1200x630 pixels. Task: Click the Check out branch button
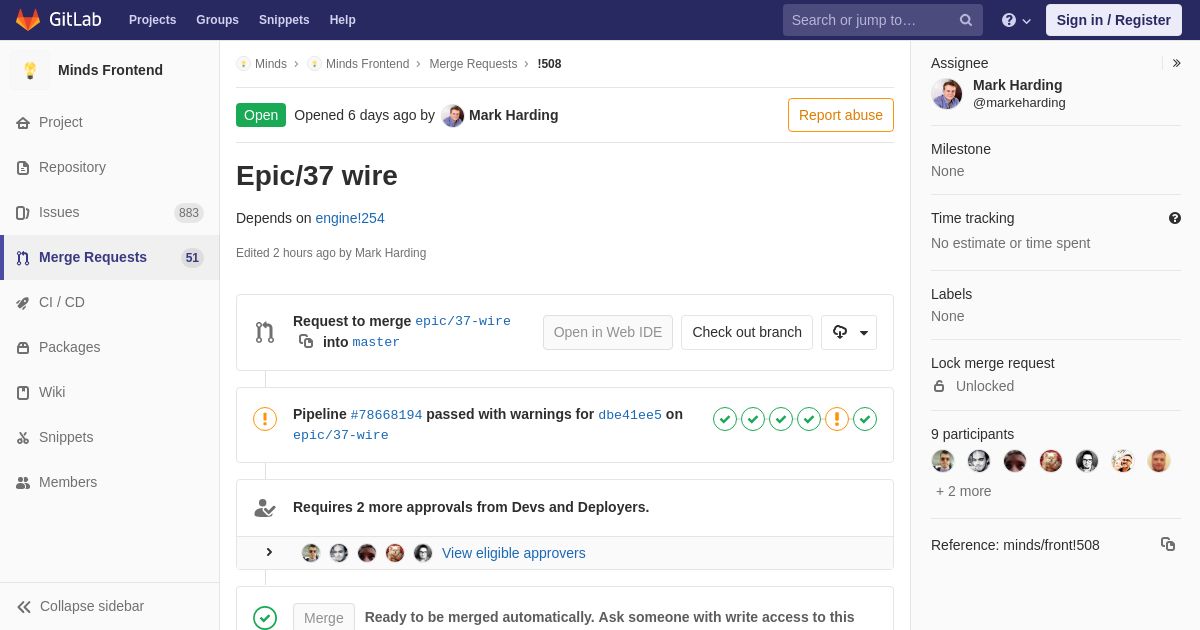747,332
